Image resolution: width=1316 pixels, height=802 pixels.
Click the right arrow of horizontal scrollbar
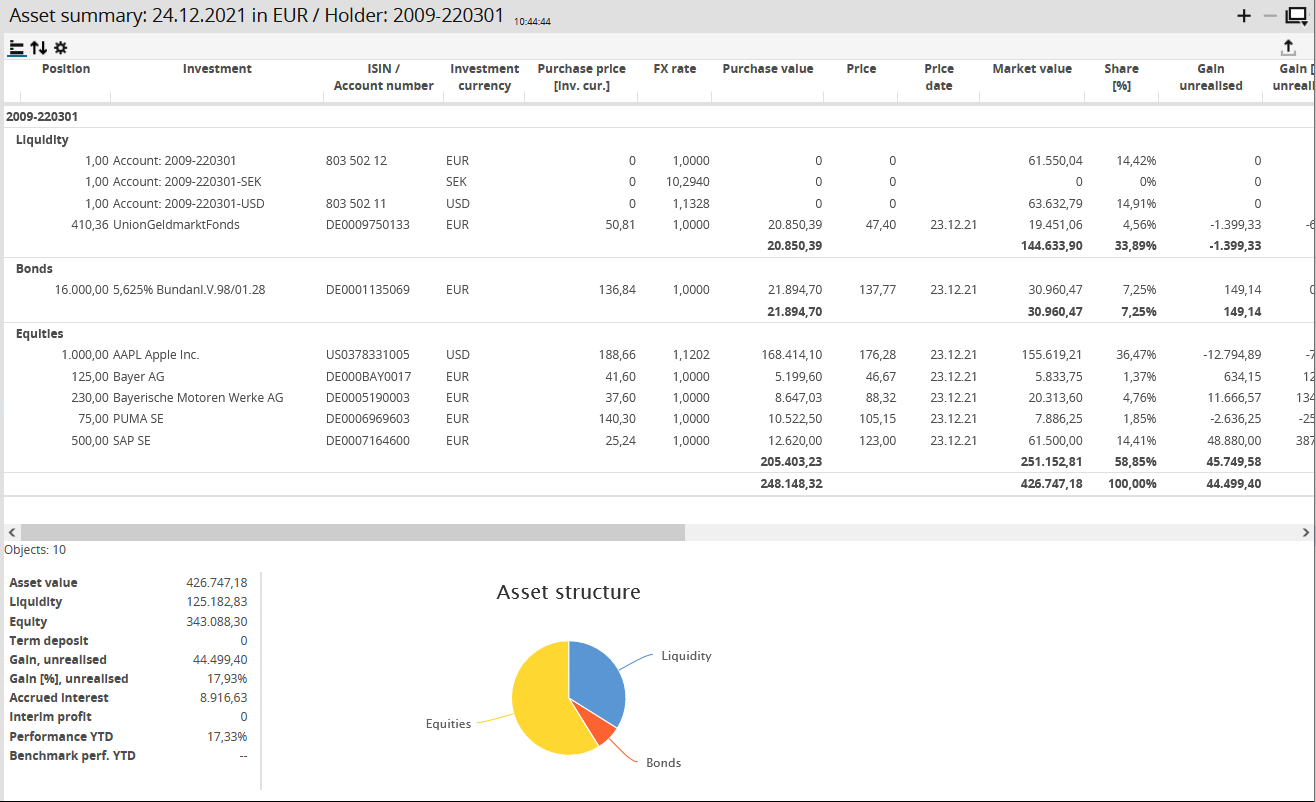click(x=1306, y=533)
